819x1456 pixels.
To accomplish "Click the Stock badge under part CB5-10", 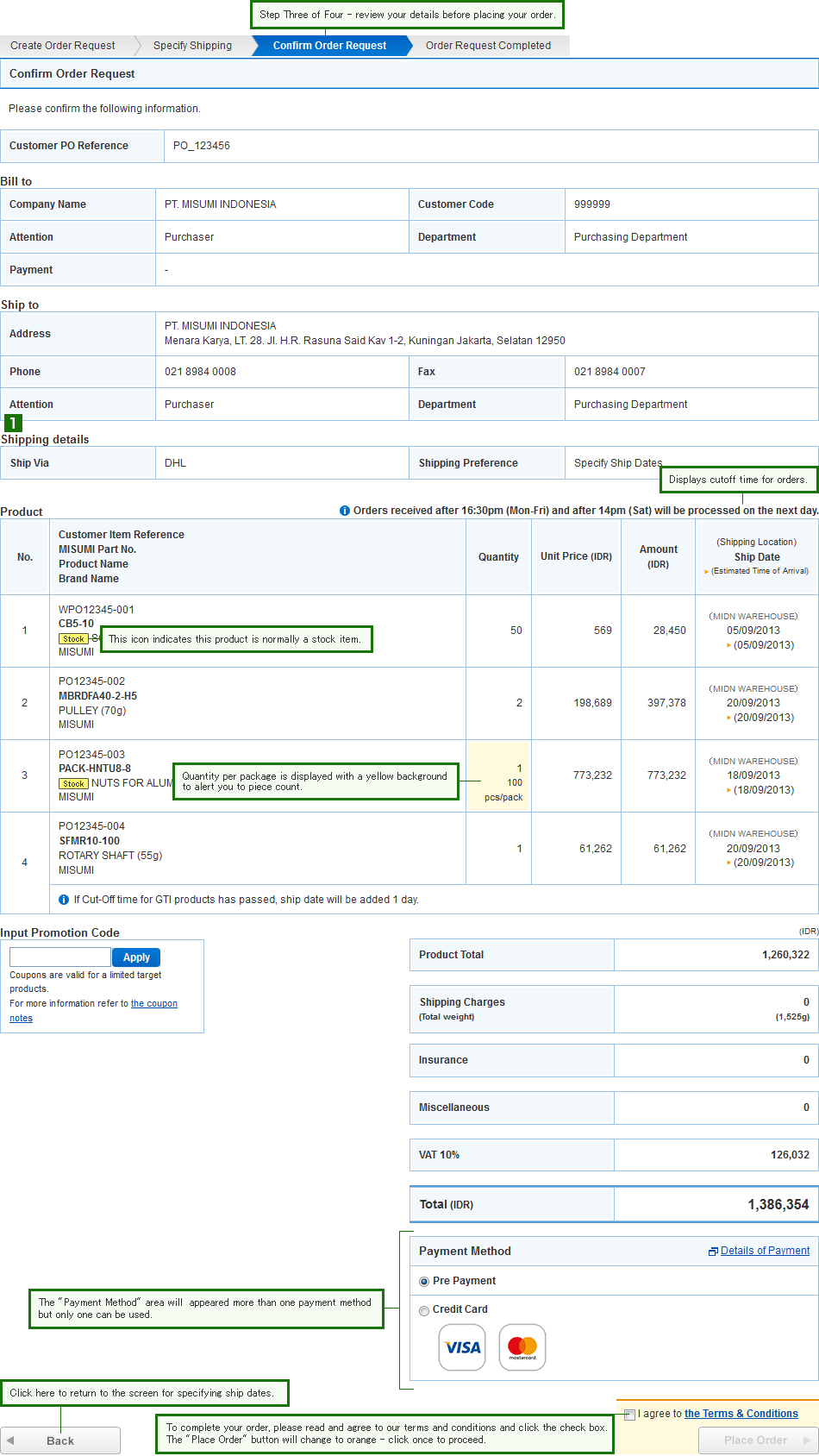I will click(73, 639).
